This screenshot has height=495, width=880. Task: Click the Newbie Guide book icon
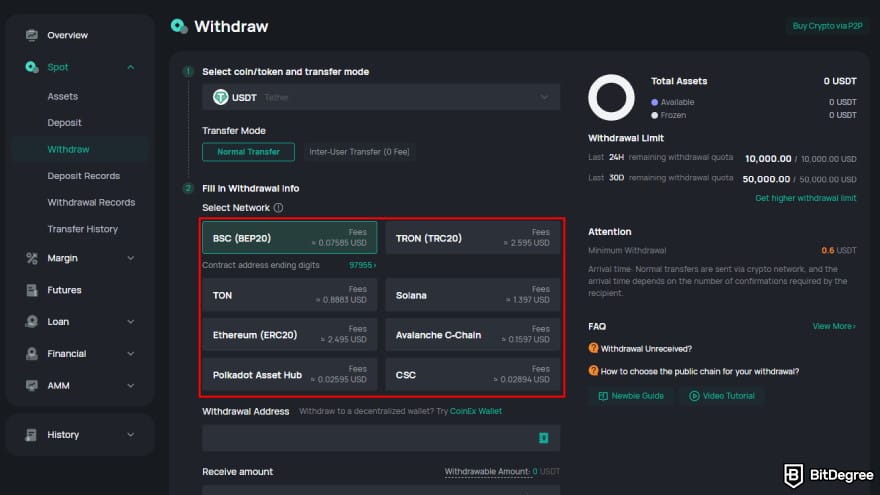click(x=603, y=396)
